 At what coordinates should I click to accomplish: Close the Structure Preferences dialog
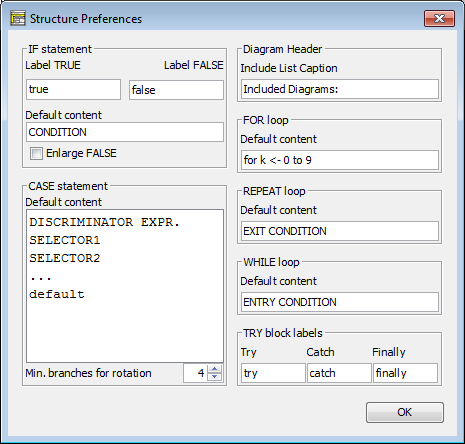tap(439, 18)
